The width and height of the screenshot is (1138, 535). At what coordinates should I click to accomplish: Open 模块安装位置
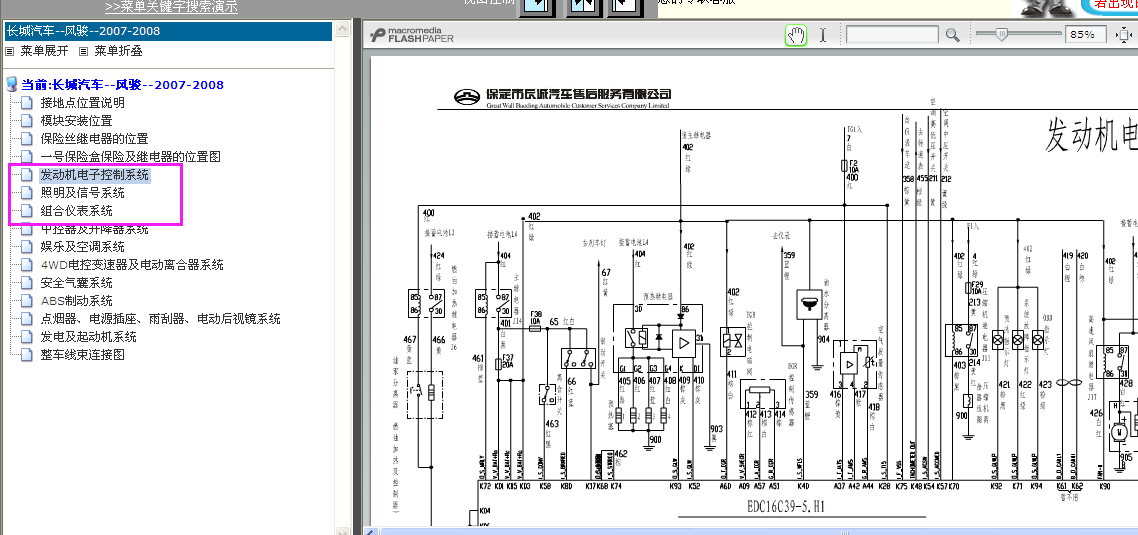pyautogui.click(x=76, y=121)
